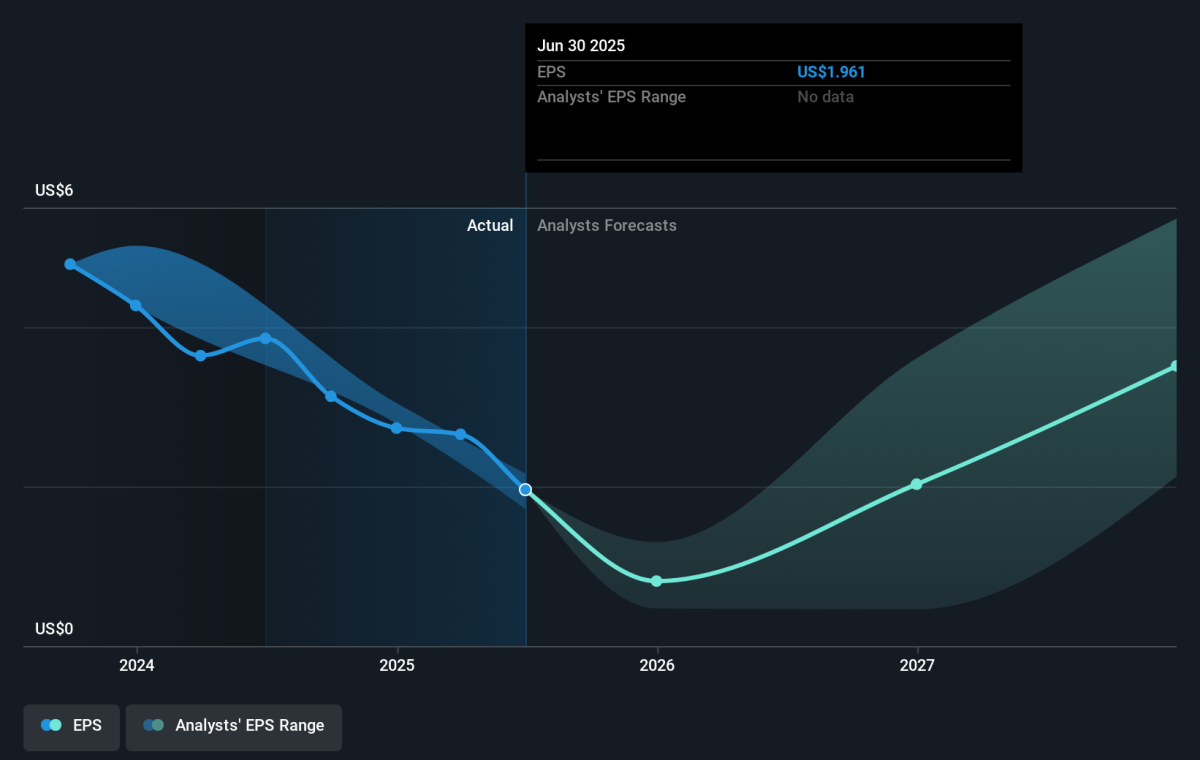Select the 2027 forecast EPS data point

(x=917, y=484)
